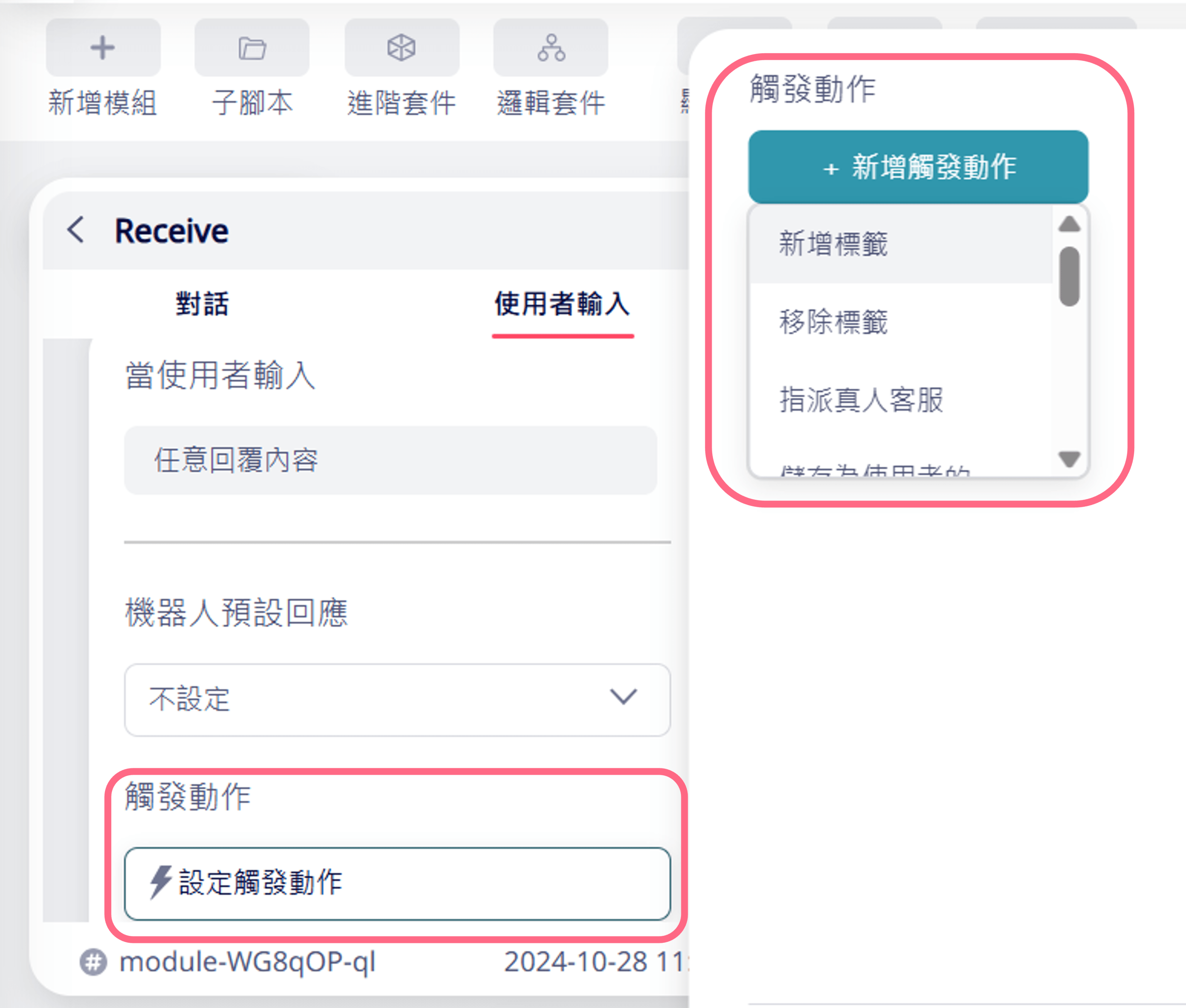Image resolution: width=1186 pixels, height=1008 pixels.
Task: Select the 進階套件 cube icon
Action: 401,47
